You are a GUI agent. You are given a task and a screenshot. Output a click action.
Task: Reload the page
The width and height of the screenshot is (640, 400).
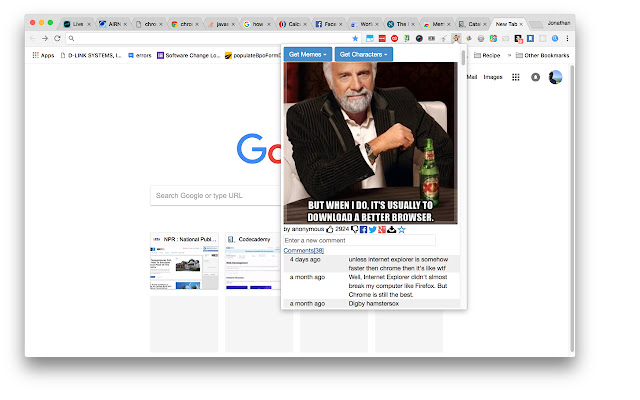58,38
